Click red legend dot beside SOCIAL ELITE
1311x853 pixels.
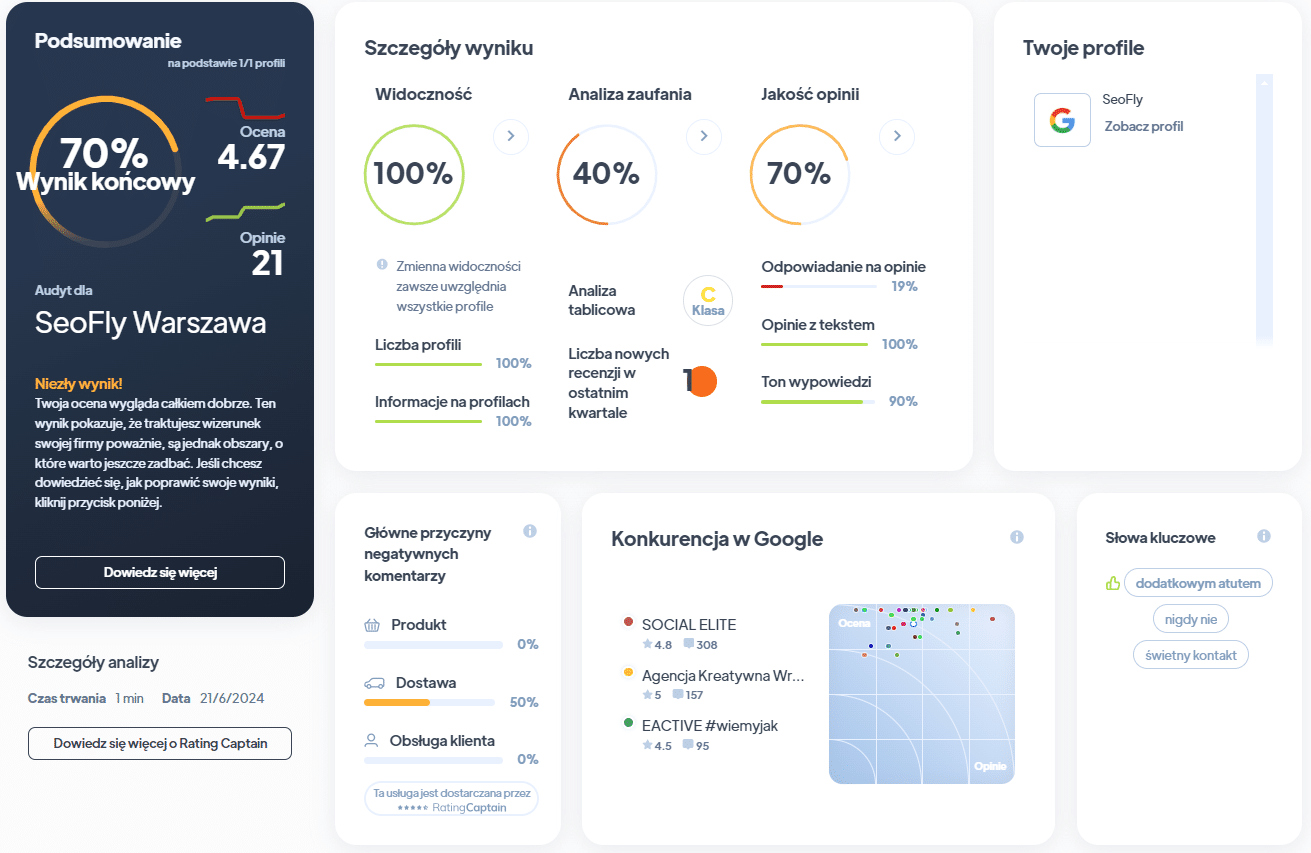(x=628, y=622)
